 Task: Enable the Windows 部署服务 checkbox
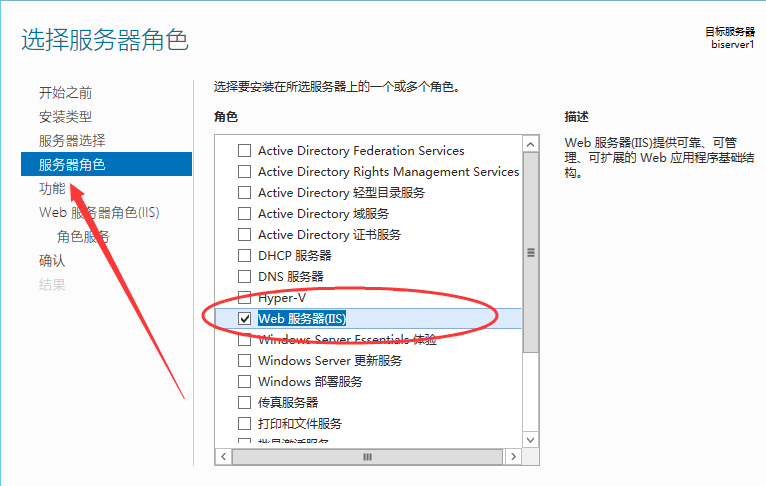244,381
